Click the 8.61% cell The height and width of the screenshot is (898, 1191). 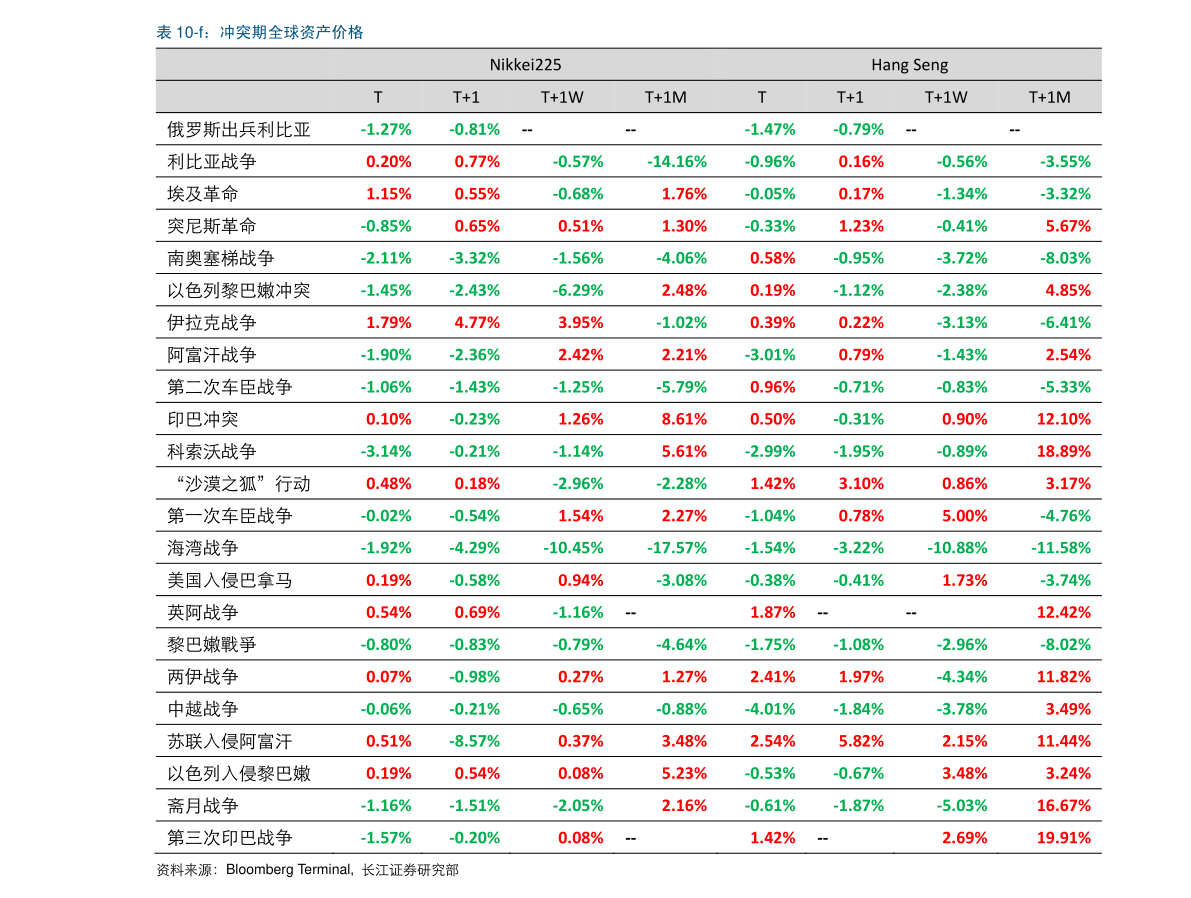pos(684,419)
